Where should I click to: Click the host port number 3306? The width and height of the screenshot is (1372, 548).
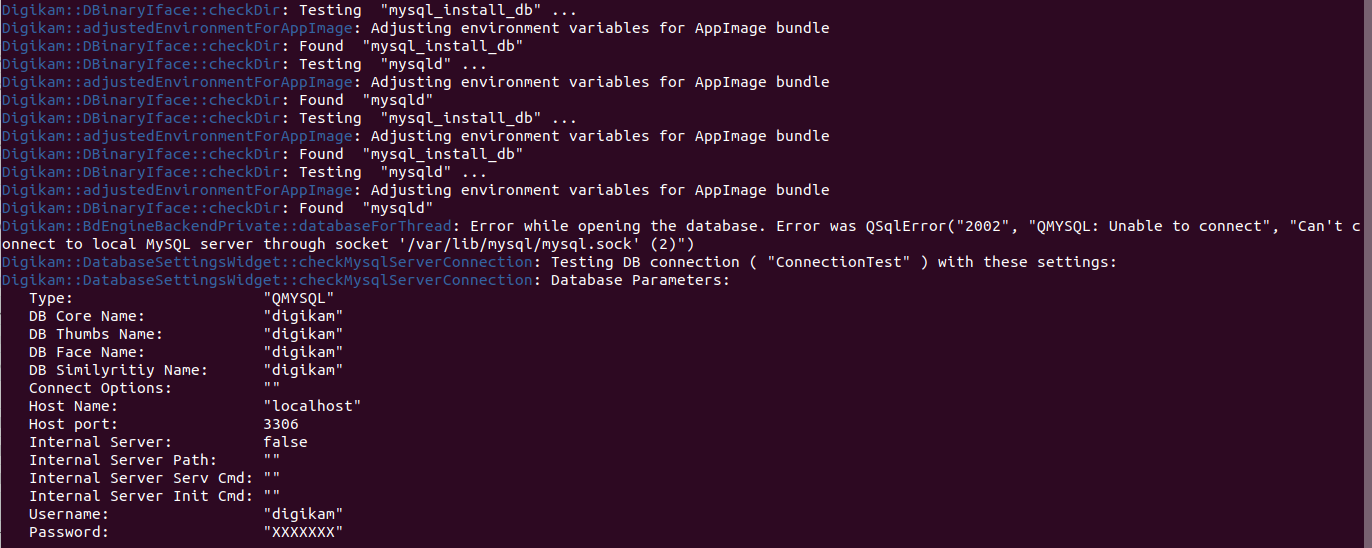[x=281, y=424]
